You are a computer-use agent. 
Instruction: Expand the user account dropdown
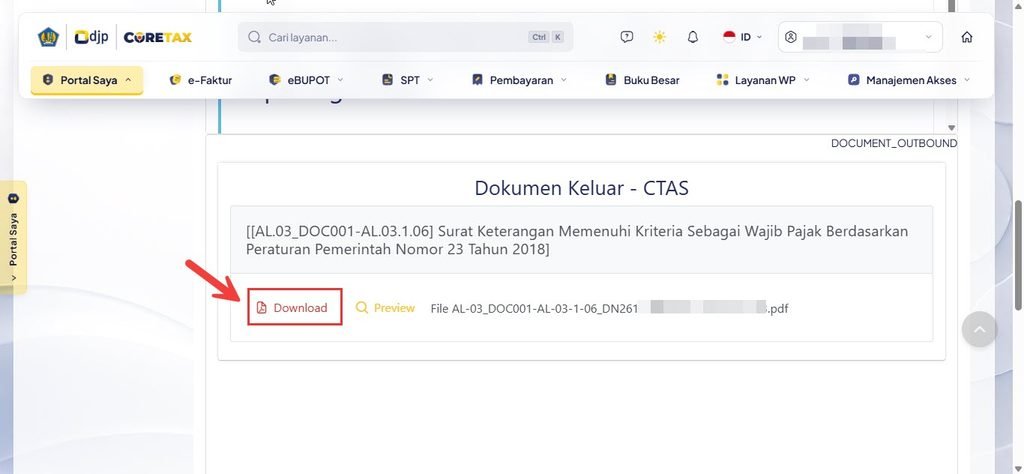click(x=860, y=37)
